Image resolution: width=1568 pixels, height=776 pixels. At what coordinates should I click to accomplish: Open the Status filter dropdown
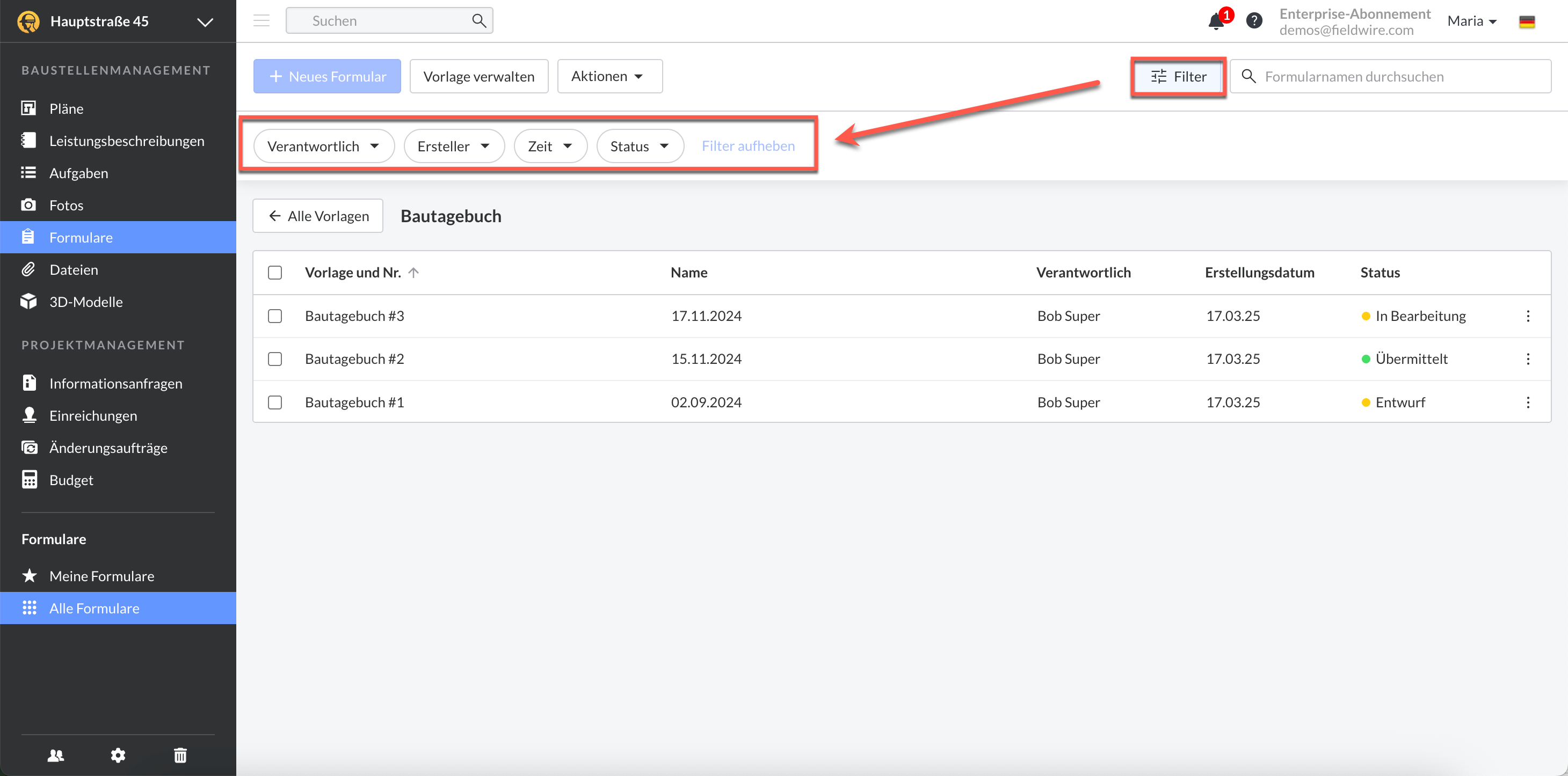[639, 146]
